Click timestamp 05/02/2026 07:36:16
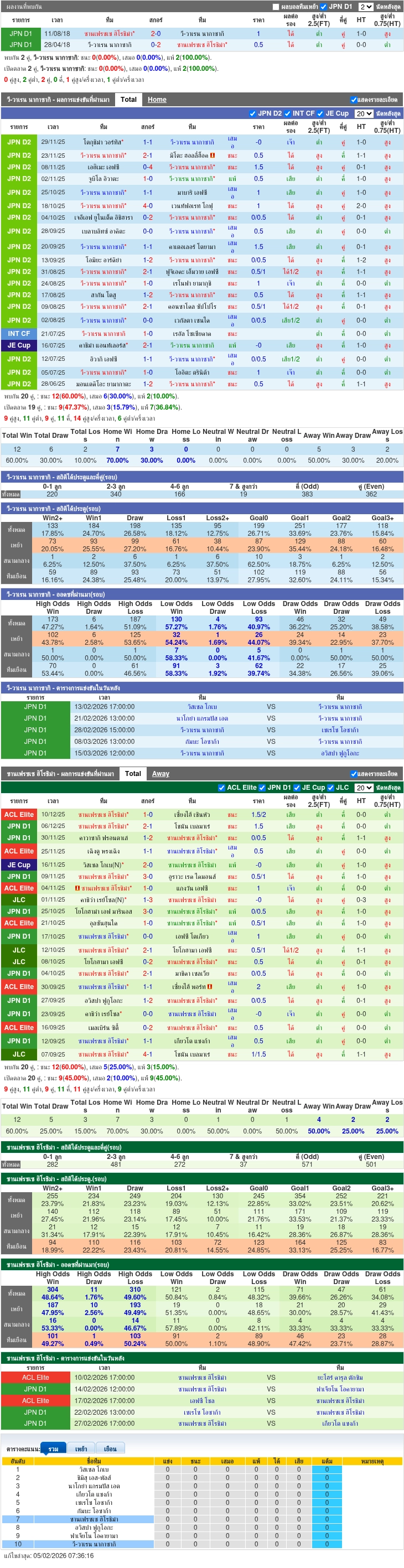 coord(64,1556)
